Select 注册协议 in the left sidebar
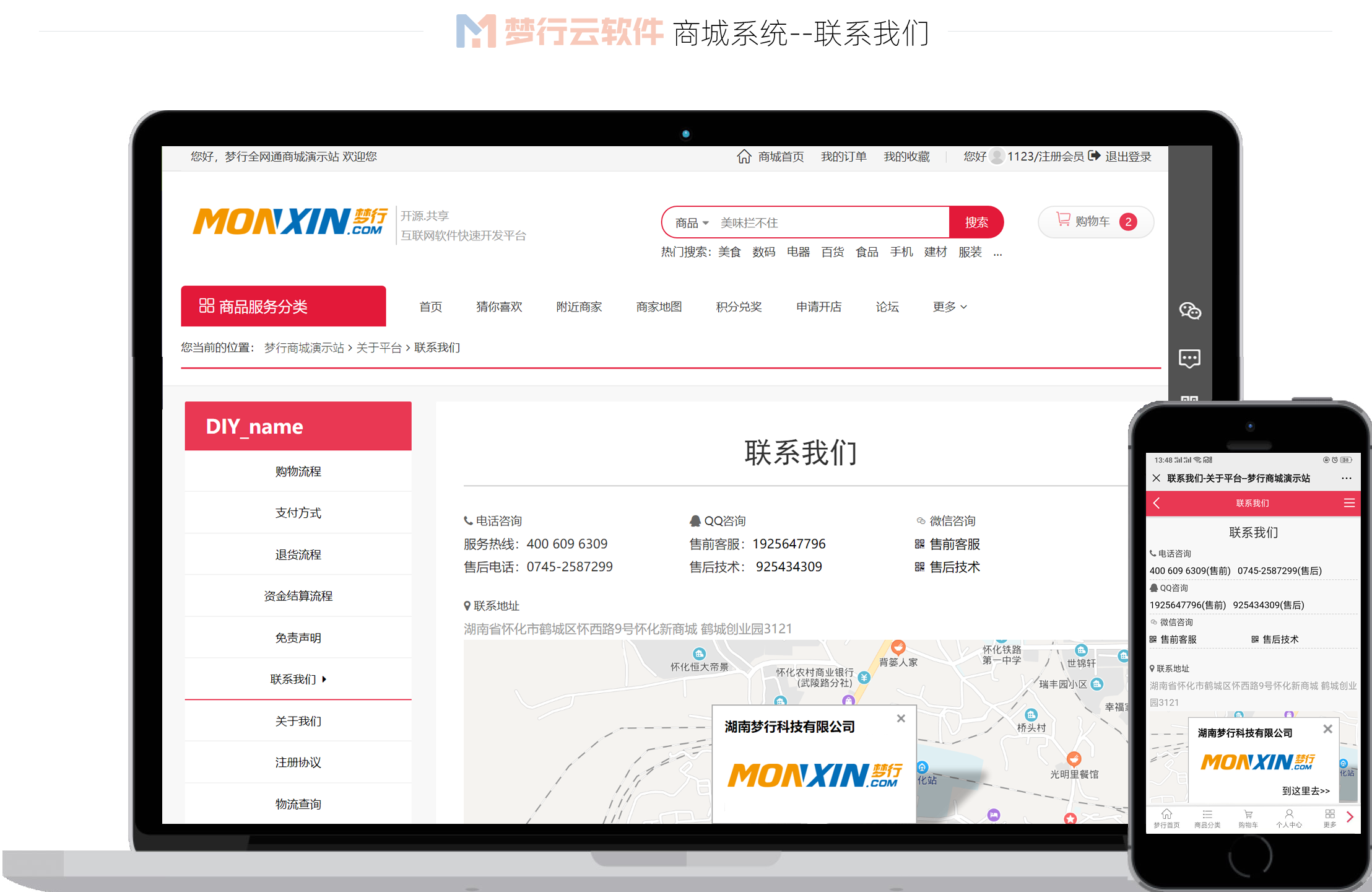The width and height of the screenshot is (1372, 892). 298,763
